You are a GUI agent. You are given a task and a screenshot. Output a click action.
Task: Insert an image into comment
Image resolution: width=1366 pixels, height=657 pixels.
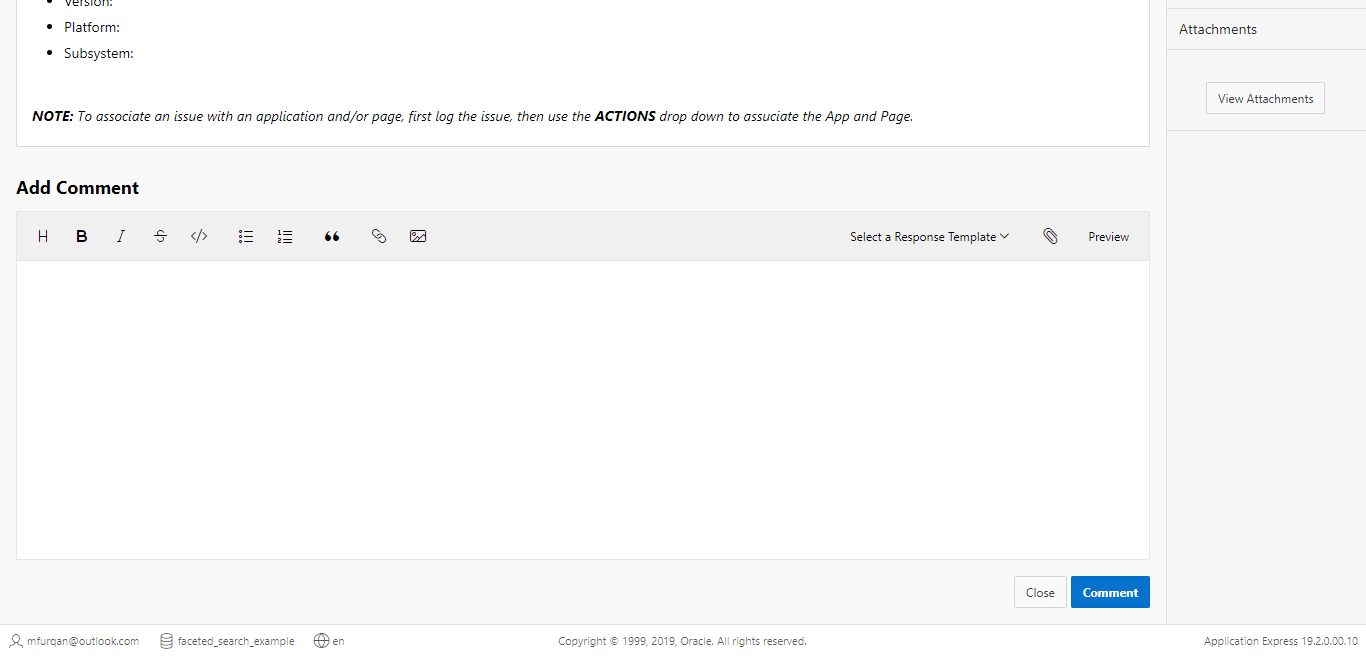[418, 237]
